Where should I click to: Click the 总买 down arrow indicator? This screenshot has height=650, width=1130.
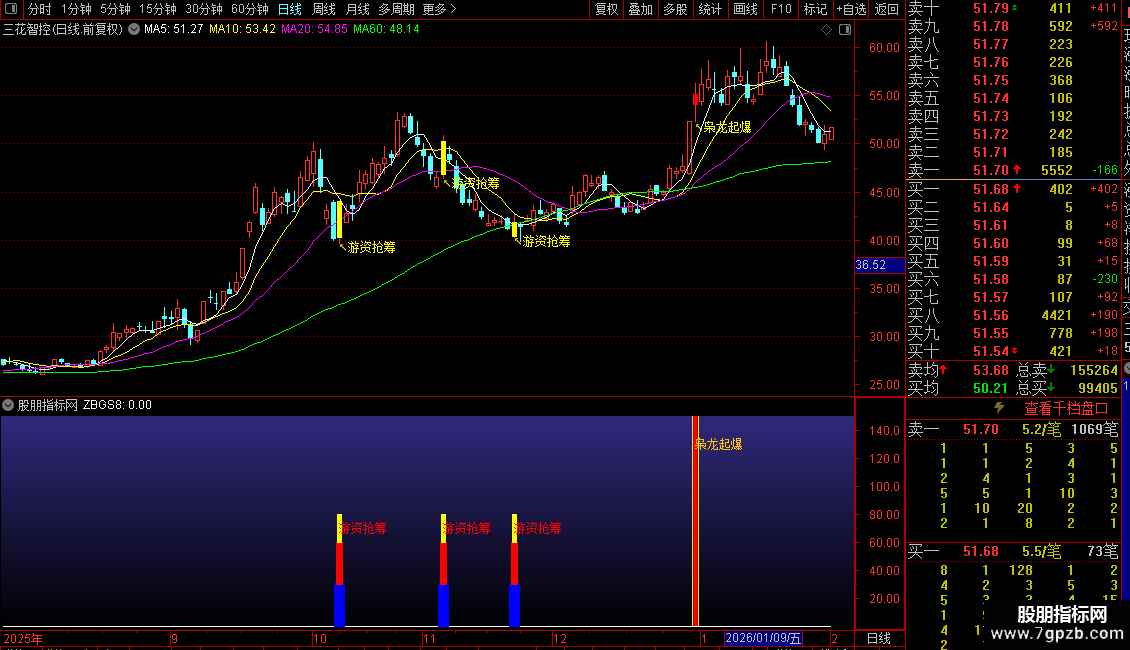[1051, 388]
